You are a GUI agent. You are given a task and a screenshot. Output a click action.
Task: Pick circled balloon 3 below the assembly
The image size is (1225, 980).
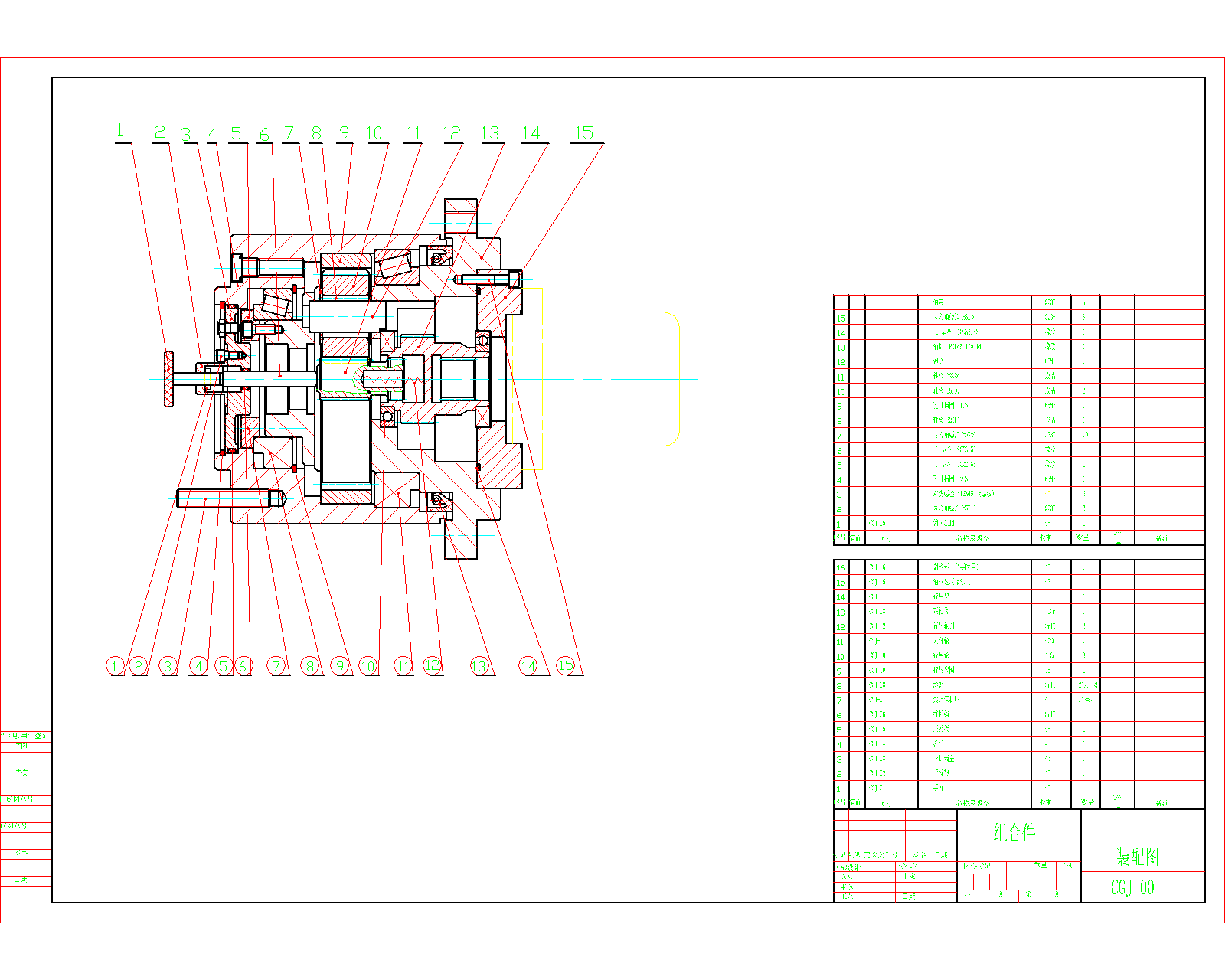tap(168, 666)
